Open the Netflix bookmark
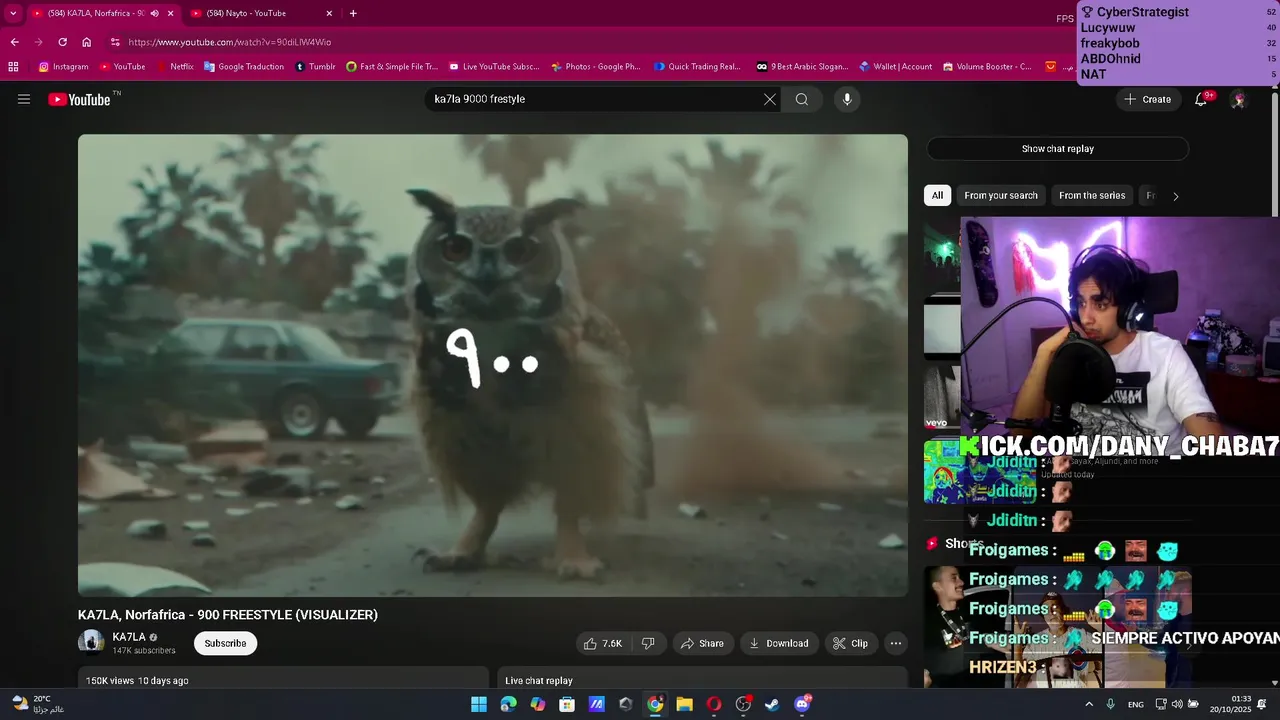Viewport: 1280px width, 720px height. (174, 67)
